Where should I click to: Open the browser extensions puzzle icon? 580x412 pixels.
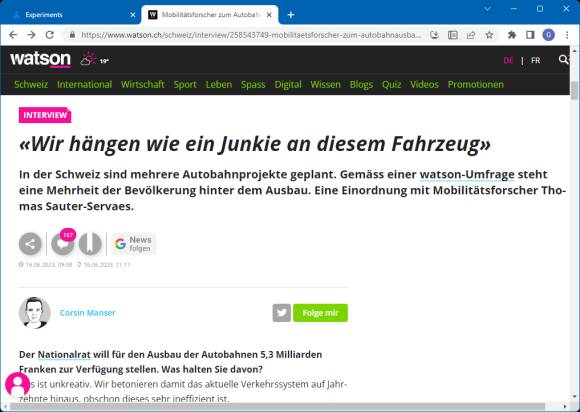pyautogui.click(x=512, y=35)
